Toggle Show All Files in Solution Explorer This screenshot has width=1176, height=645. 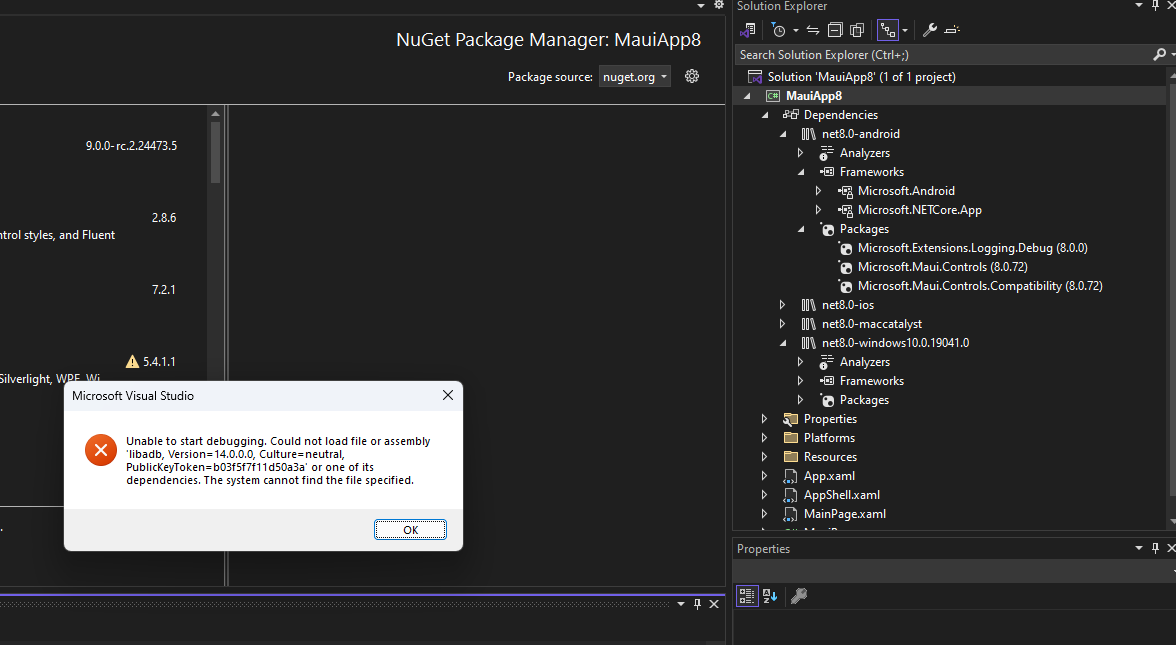pos(856,30)
